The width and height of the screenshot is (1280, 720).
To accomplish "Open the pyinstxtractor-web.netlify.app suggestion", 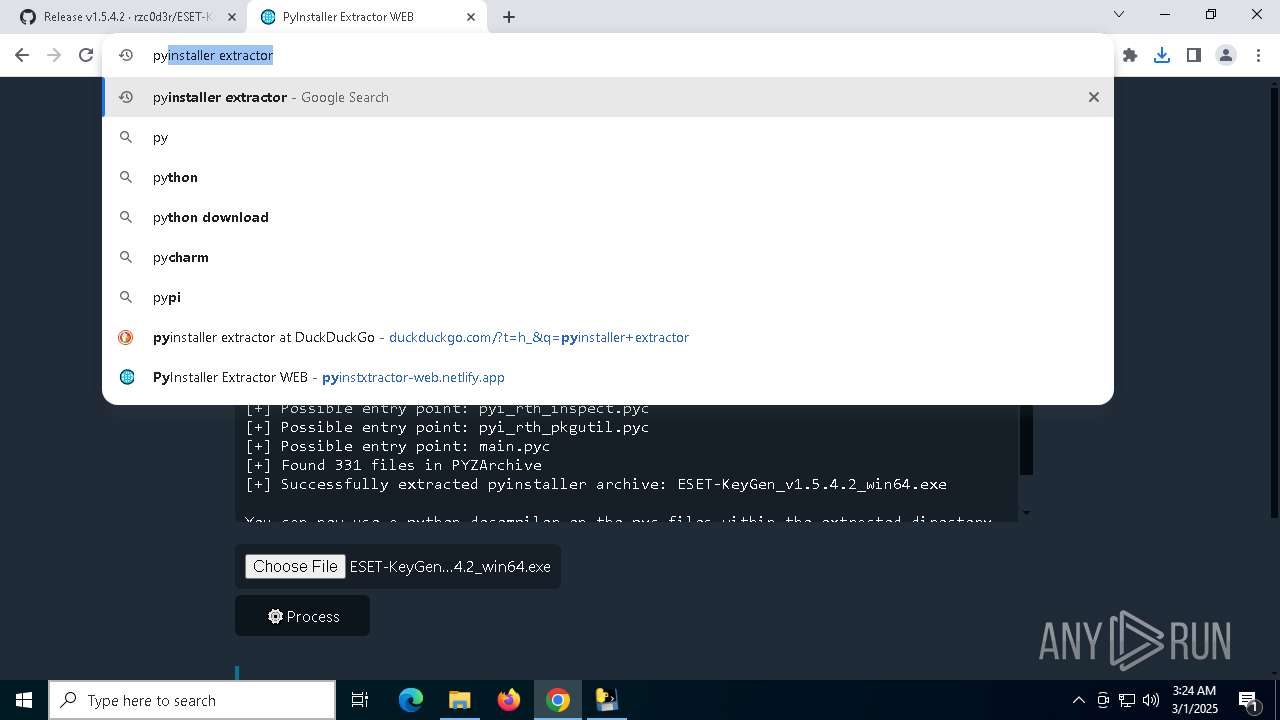I will (608, 377).
